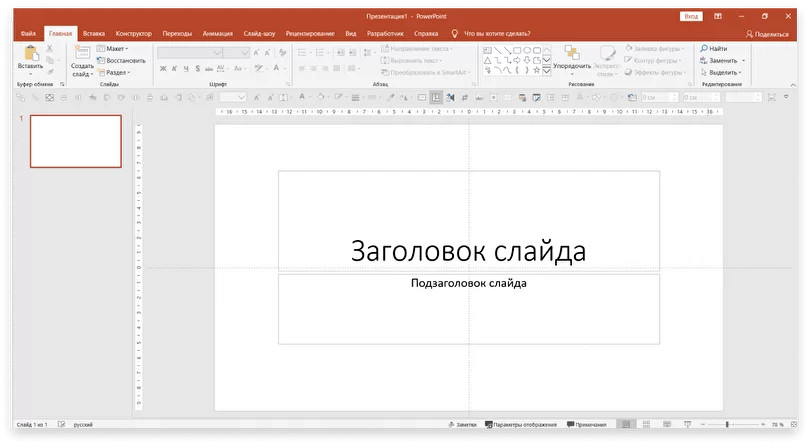The width and height of the screenshot is (810, 445).
Task: Toggle the Заметки notes pane
Action: (461, 425)
